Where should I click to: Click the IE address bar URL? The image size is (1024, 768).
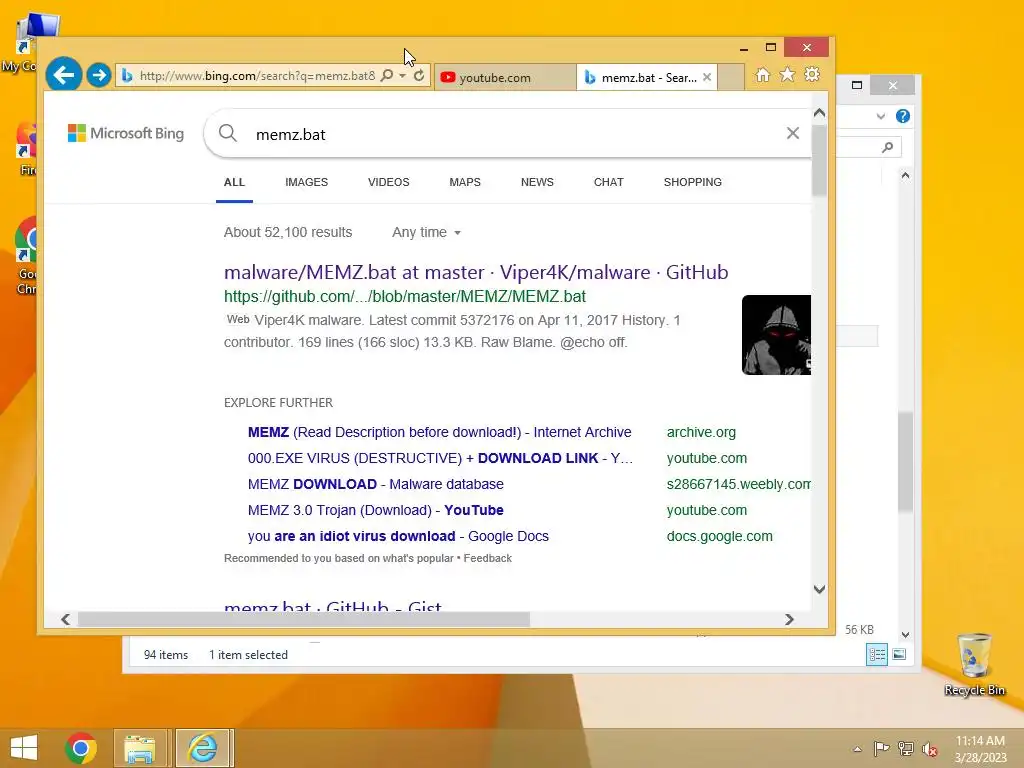pos(257,76)
